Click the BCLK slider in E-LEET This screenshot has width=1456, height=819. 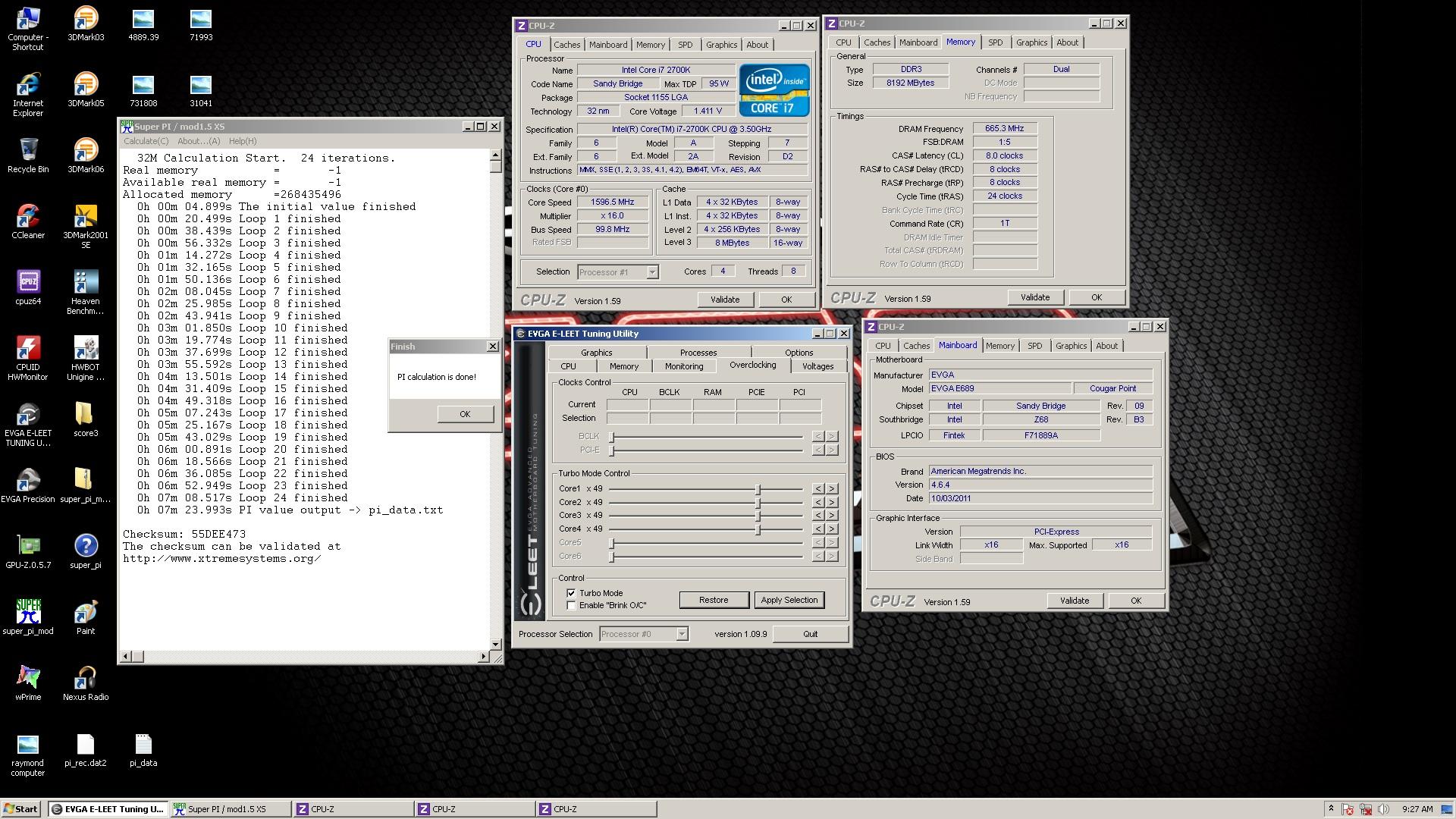612,437
